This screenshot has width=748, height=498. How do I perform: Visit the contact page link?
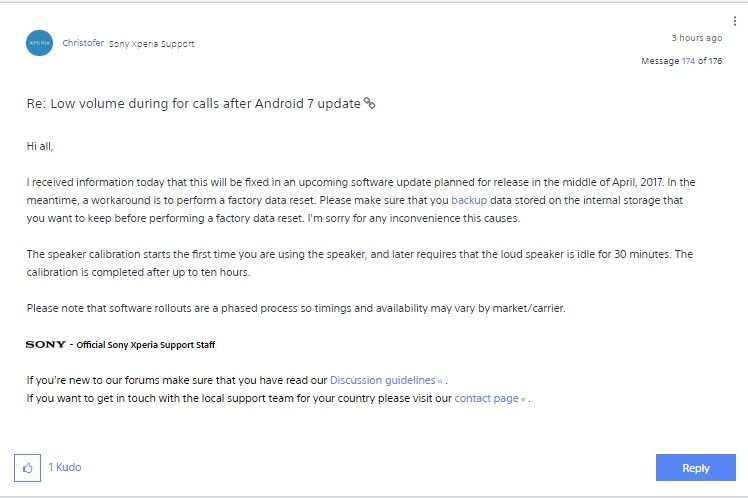click(x=486, y=398)
